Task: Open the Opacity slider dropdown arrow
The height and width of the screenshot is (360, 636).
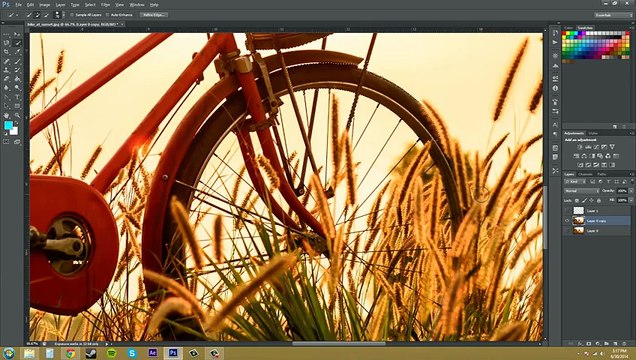Action: [x=631, y=191]
